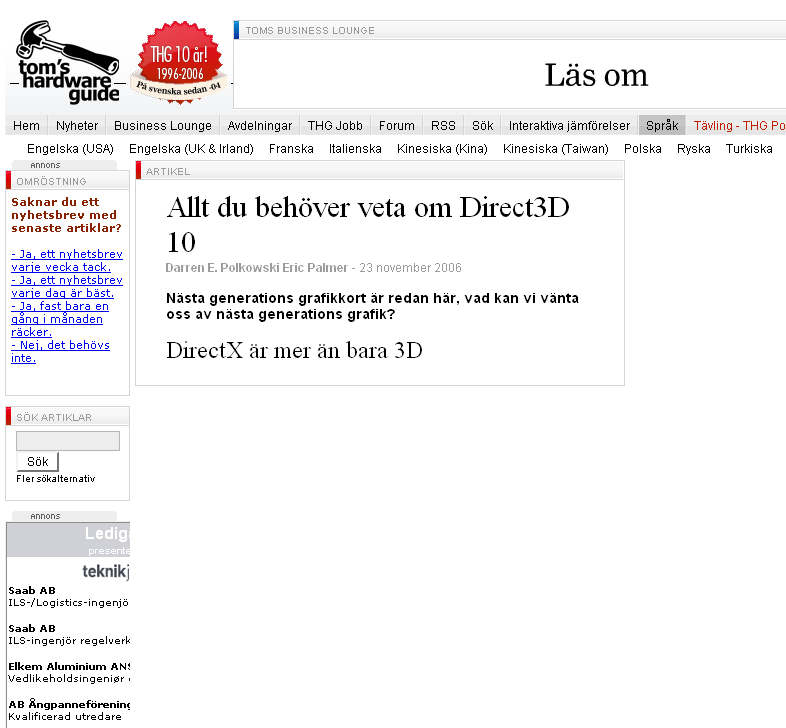Screen dimensions: 786x728
Task: Click the THG 10 år anniversary badge
Action: (179, 63)
